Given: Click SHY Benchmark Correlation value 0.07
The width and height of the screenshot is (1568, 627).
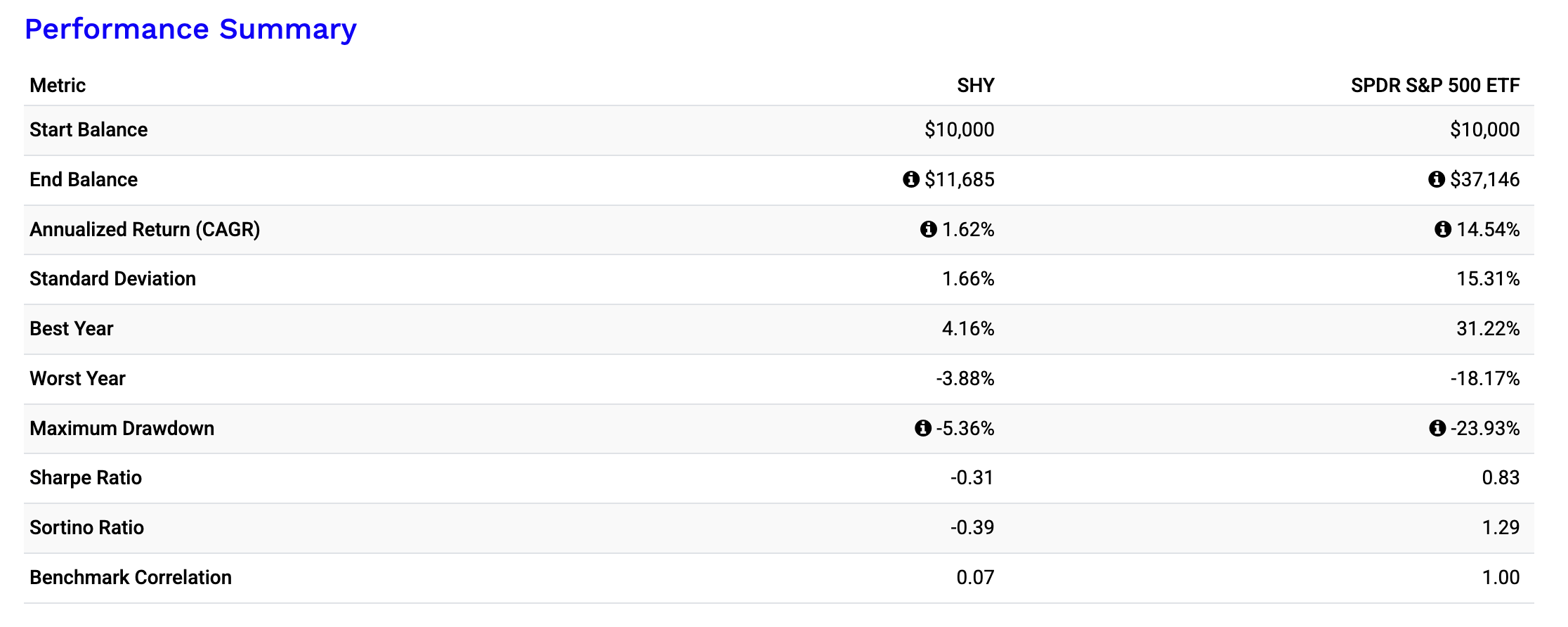Looking at the screenshot, I should point(975,578).
